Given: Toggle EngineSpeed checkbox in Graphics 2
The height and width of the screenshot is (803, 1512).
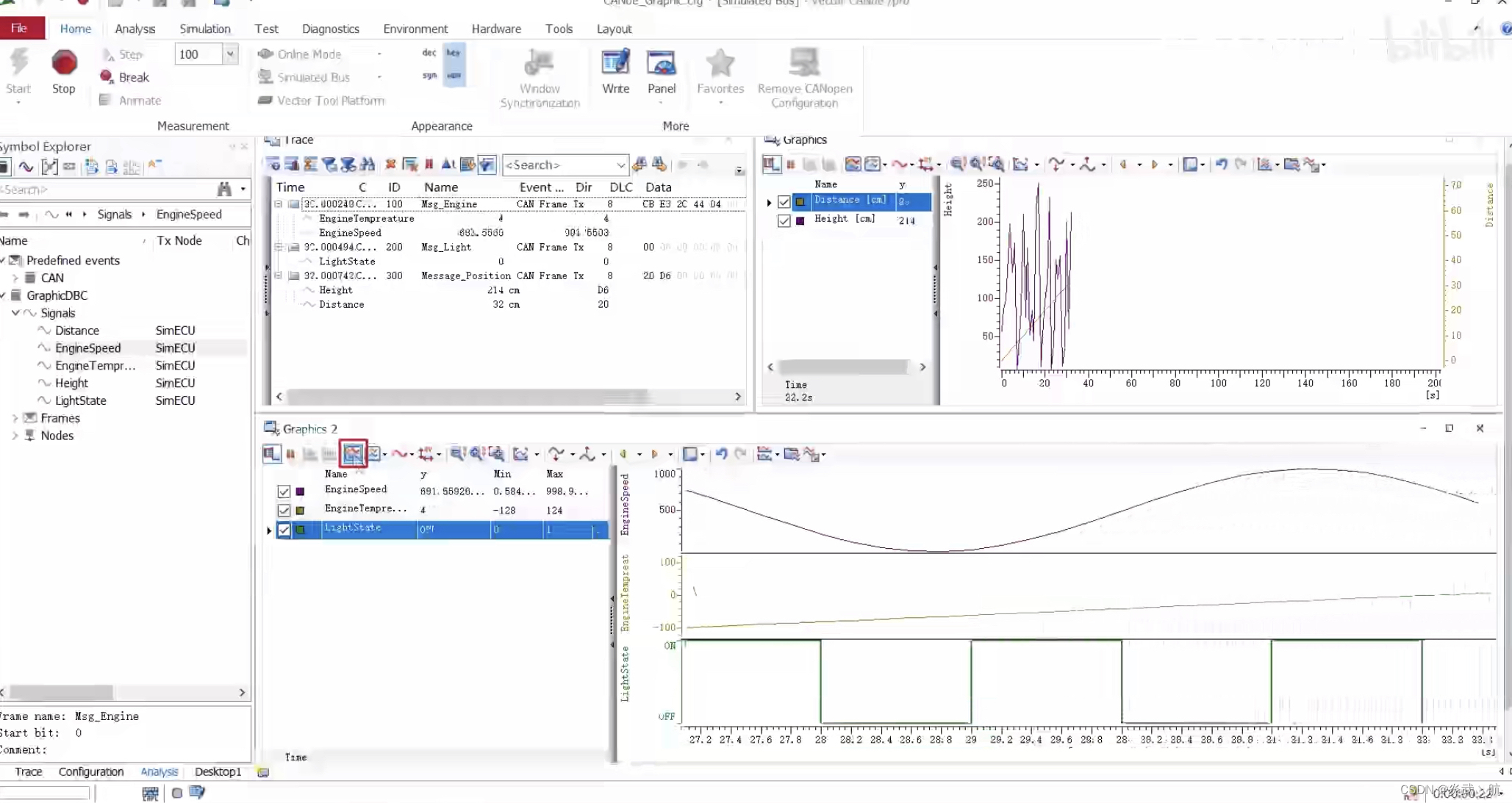Looking at the screenshot, I should (284, 491).
